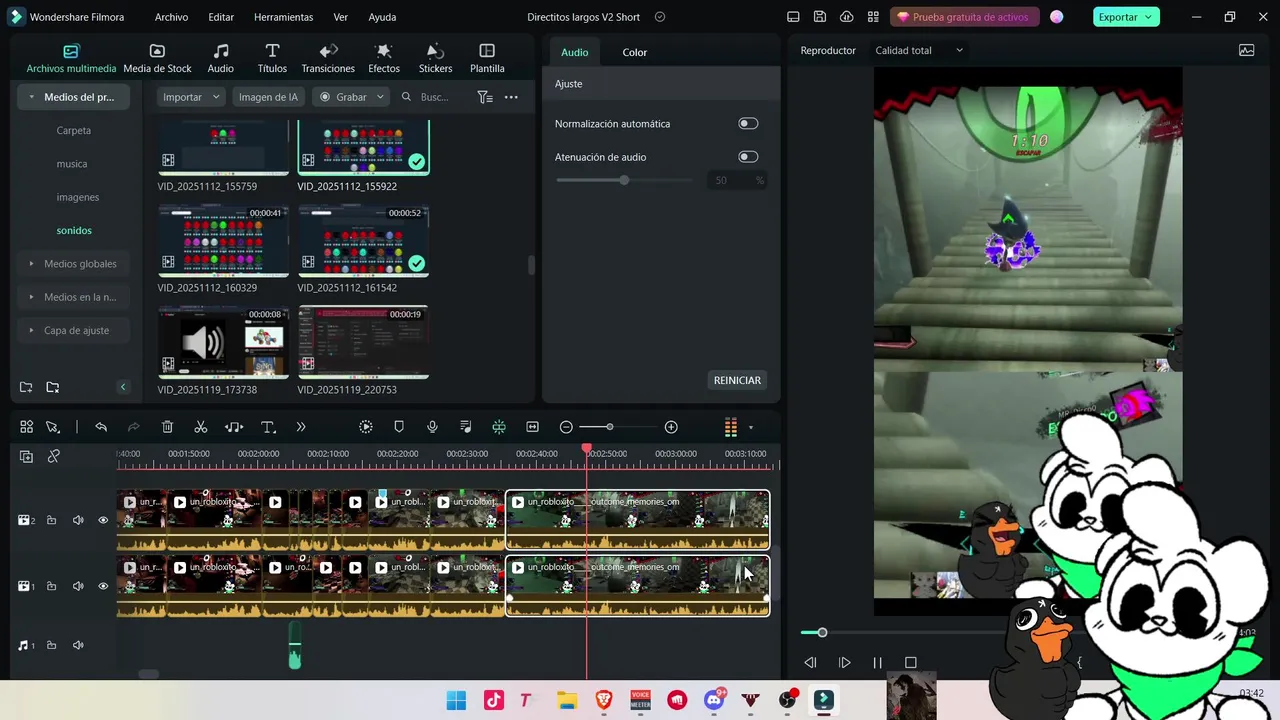Collapse the Medios del proyecto folder

click(x=33, y=97)
